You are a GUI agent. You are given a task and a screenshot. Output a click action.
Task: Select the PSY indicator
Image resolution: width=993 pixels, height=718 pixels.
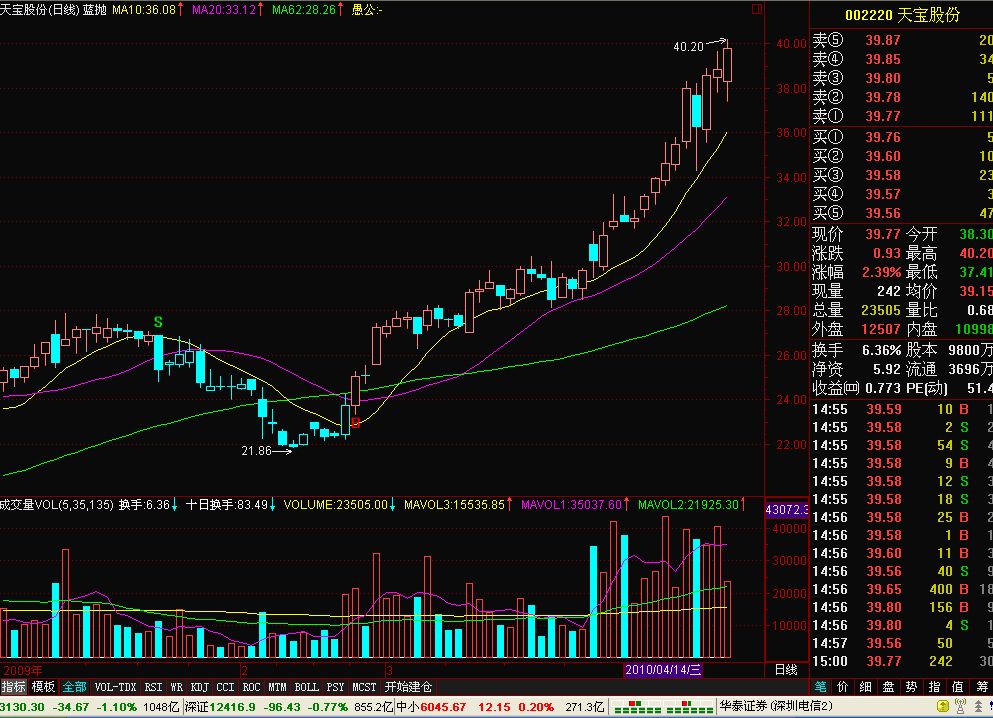[x=335, y=687]
